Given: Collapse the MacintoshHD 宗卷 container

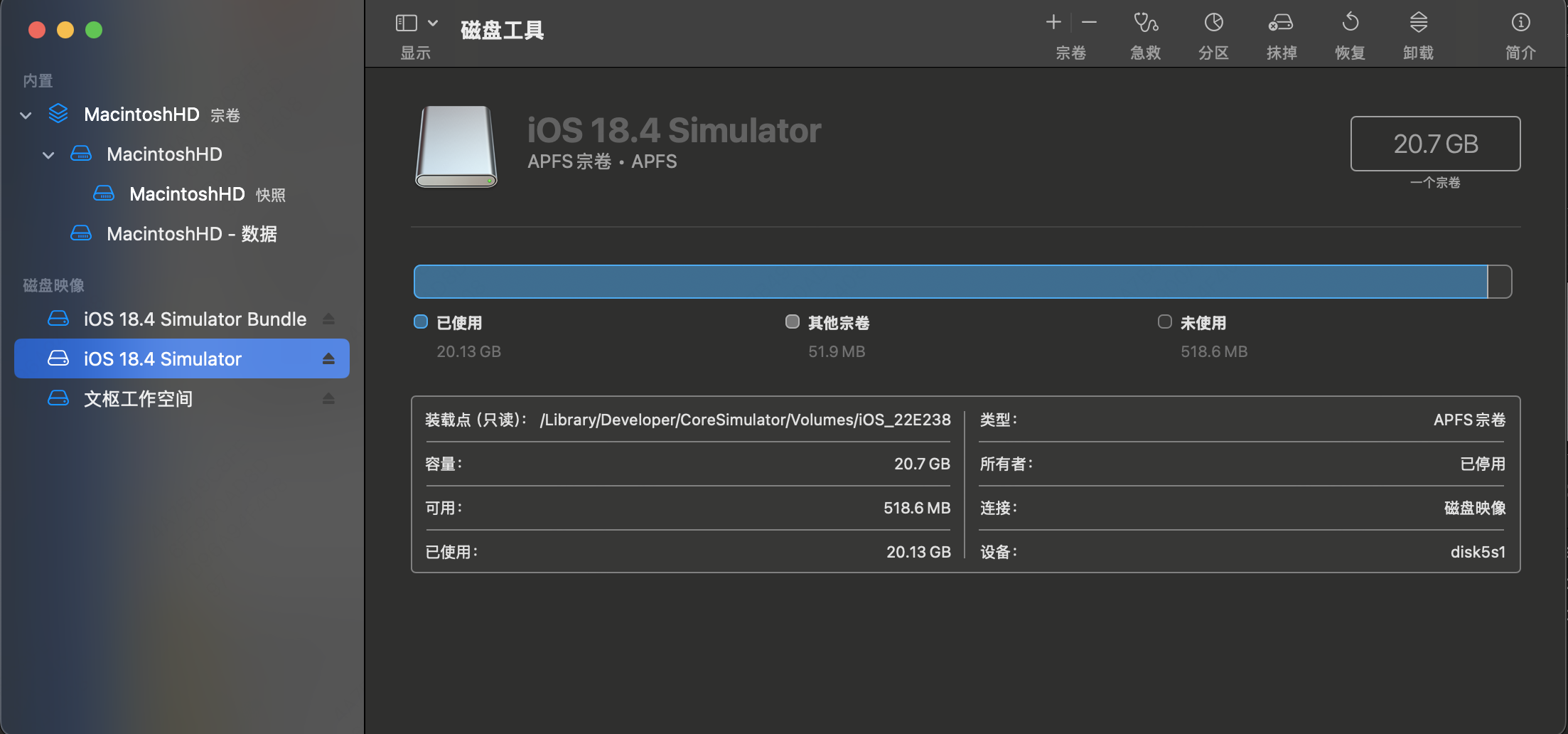Looking at the screenshot, I should click(x=26, y=115).
